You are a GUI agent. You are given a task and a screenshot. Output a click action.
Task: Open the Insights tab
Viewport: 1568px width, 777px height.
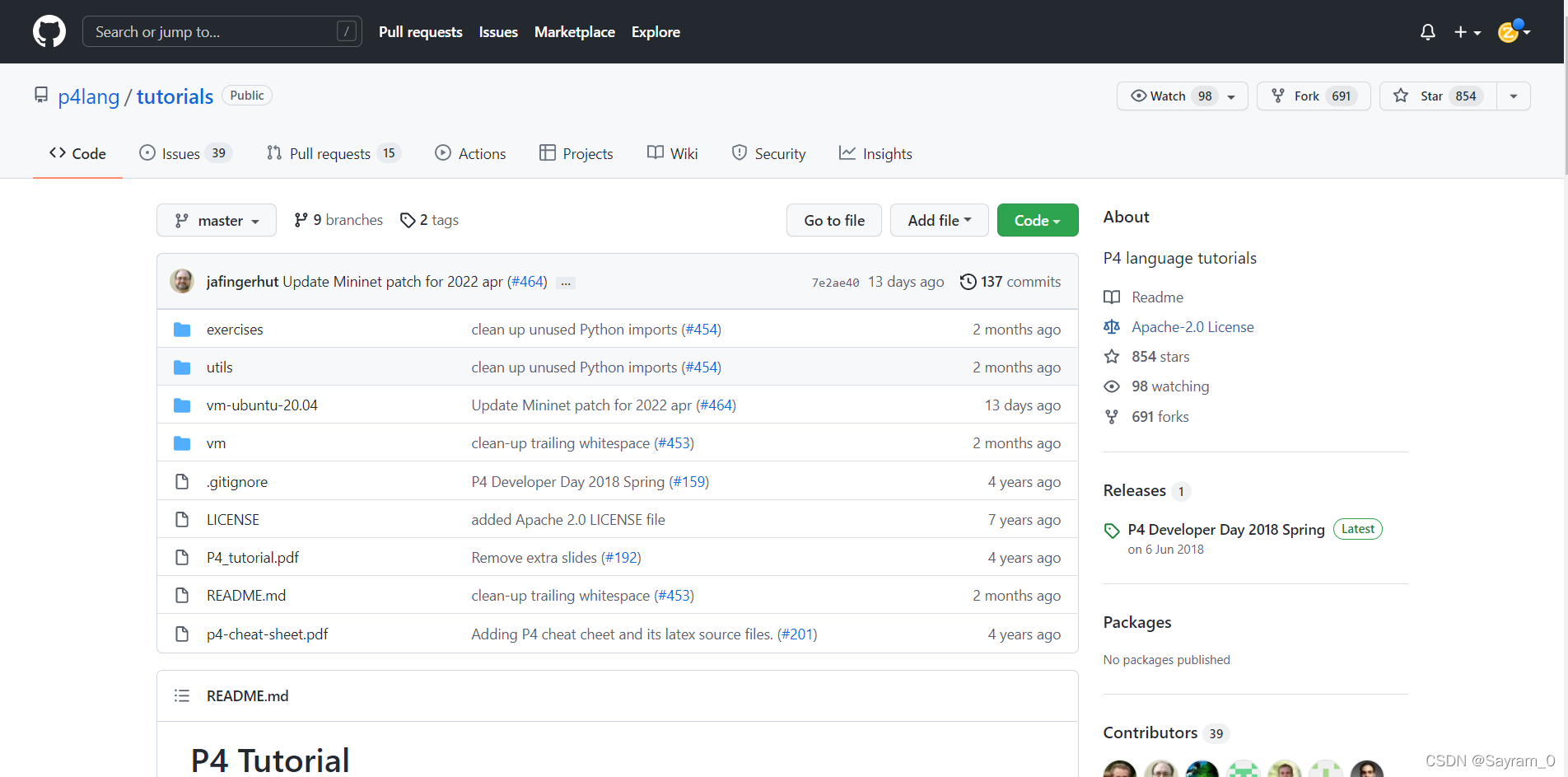point(875,153)
